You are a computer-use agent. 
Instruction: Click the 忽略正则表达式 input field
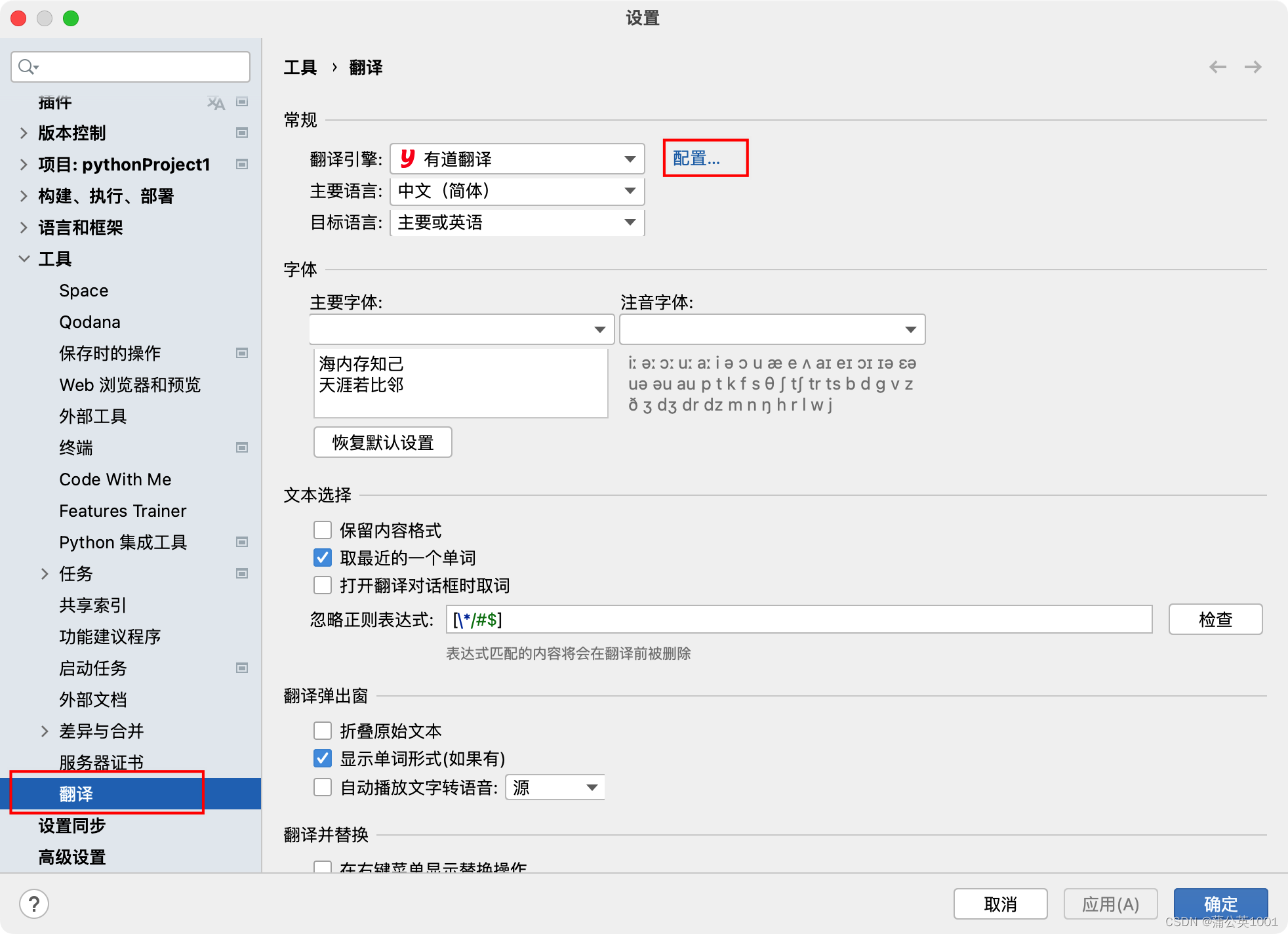click(799, 620)
